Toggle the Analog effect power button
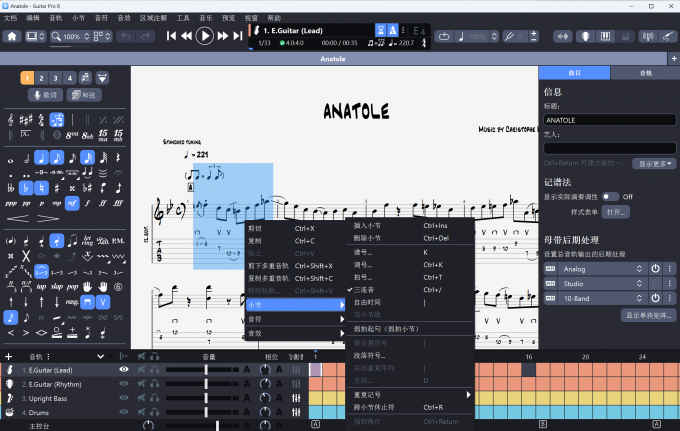Image resolution: width=680 pixels, height=431 pixels. [x=656, y=268]
